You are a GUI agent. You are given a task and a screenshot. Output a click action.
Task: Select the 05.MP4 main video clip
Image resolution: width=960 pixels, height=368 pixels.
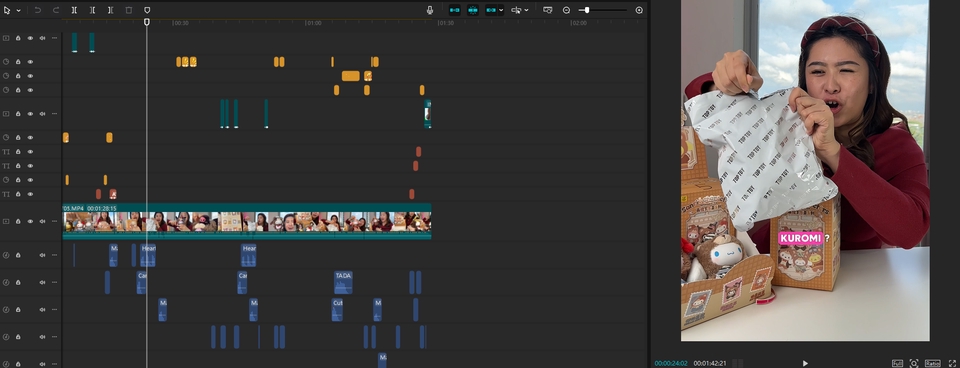point(247,222)
